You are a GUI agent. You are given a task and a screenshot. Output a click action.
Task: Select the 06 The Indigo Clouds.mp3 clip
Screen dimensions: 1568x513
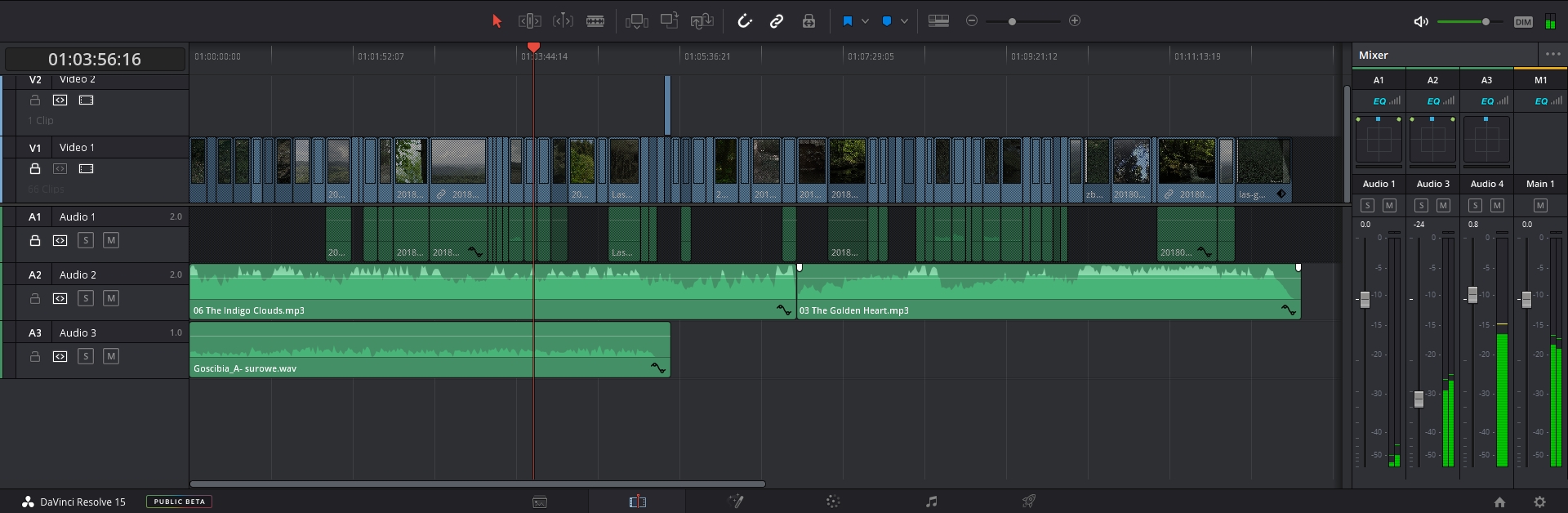(492, 292)
